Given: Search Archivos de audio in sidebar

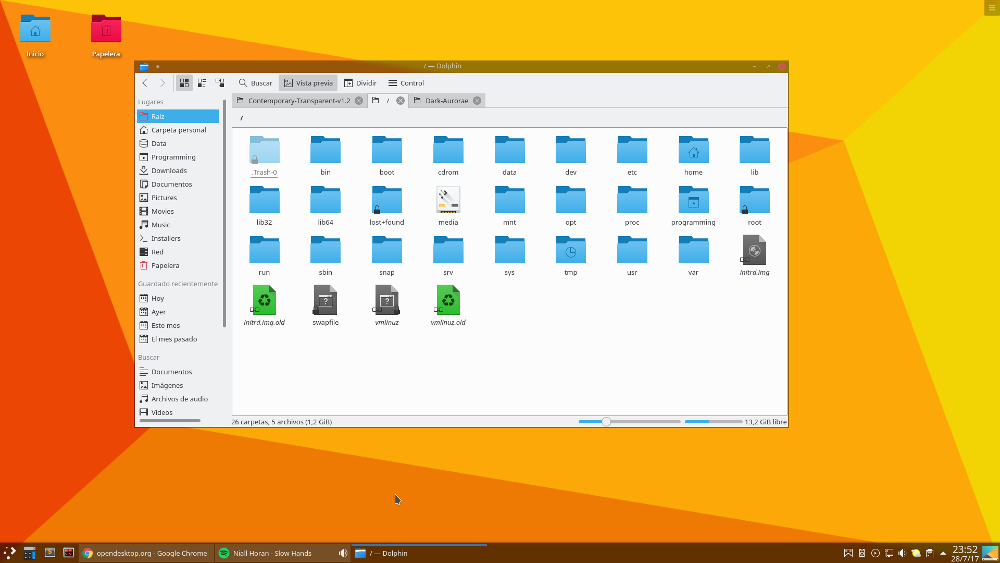Looking at the screenshot, I should (178, 398).
